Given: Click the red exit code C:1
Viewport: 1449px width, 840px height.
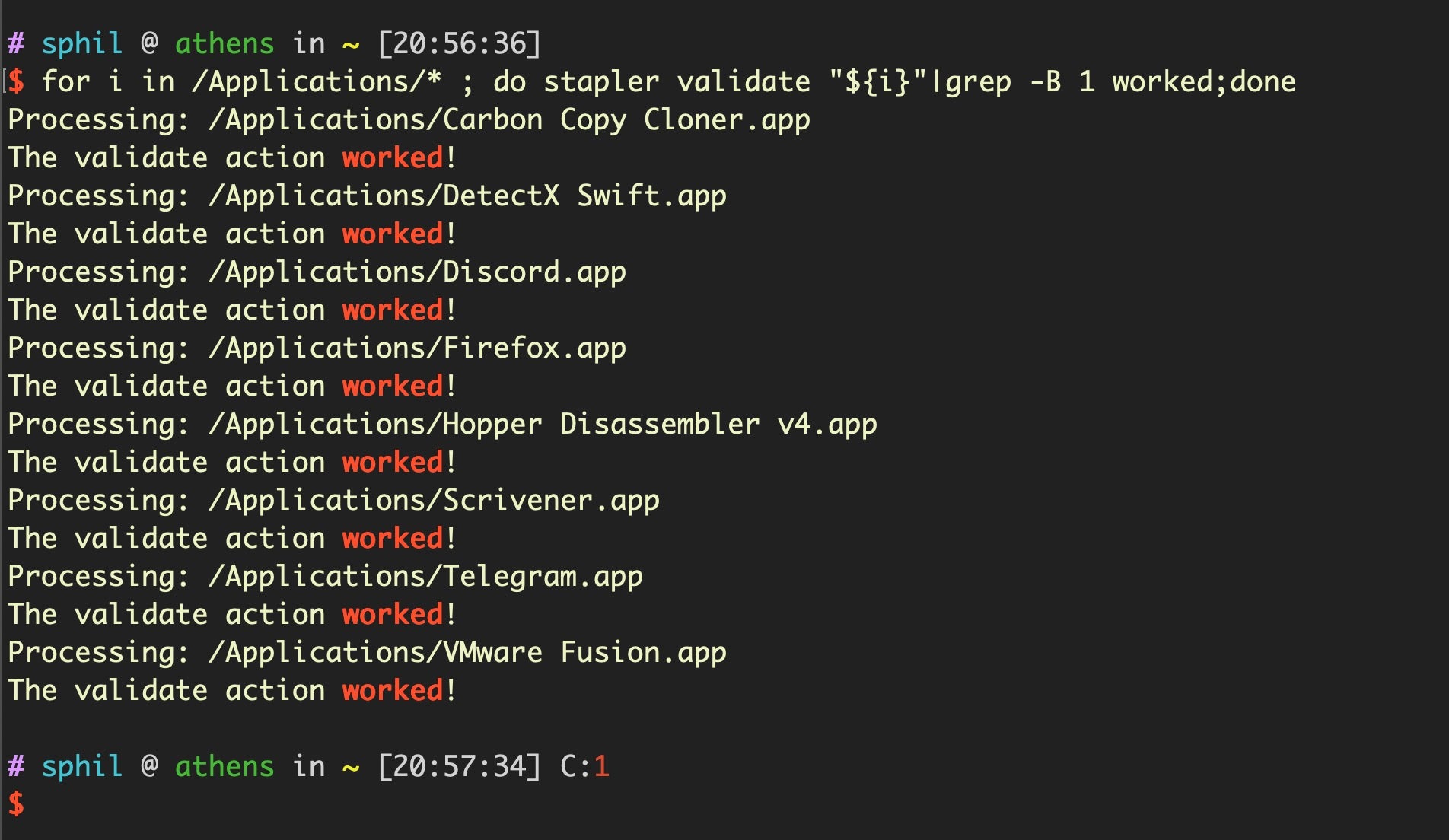Looking at the screenshot, I should coord(584,766).
